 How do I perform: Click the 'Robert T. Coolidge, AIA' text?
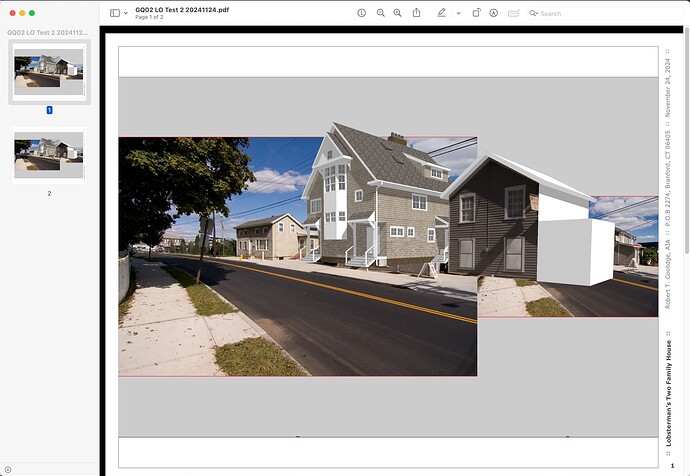pos(668,274)
